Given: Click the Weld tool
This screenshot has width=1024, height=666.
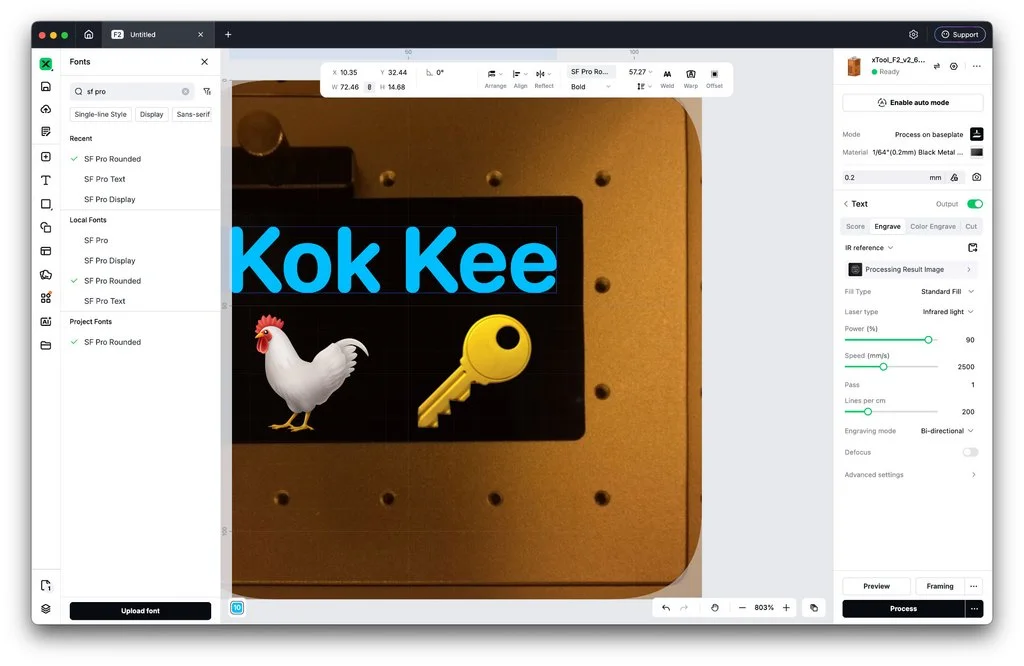Looking at the screenshot, I should [667, 79].
